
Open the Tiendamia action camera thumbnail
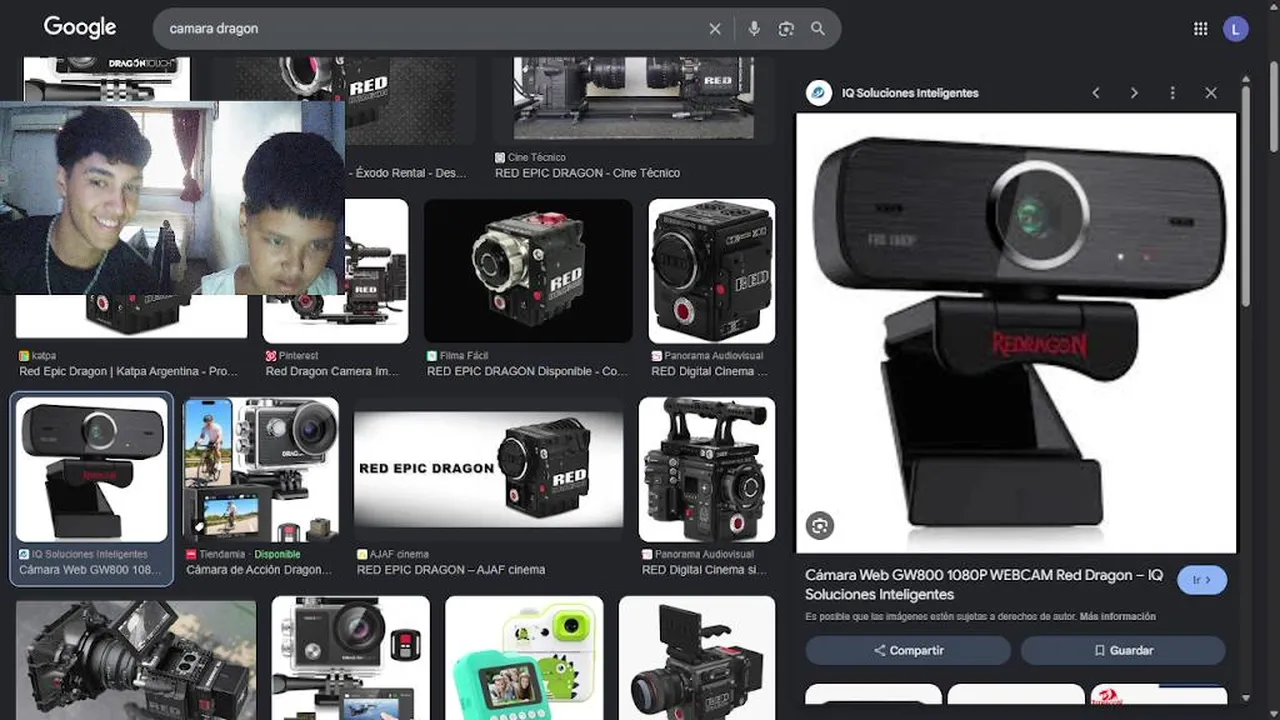(x=261, y=469)
